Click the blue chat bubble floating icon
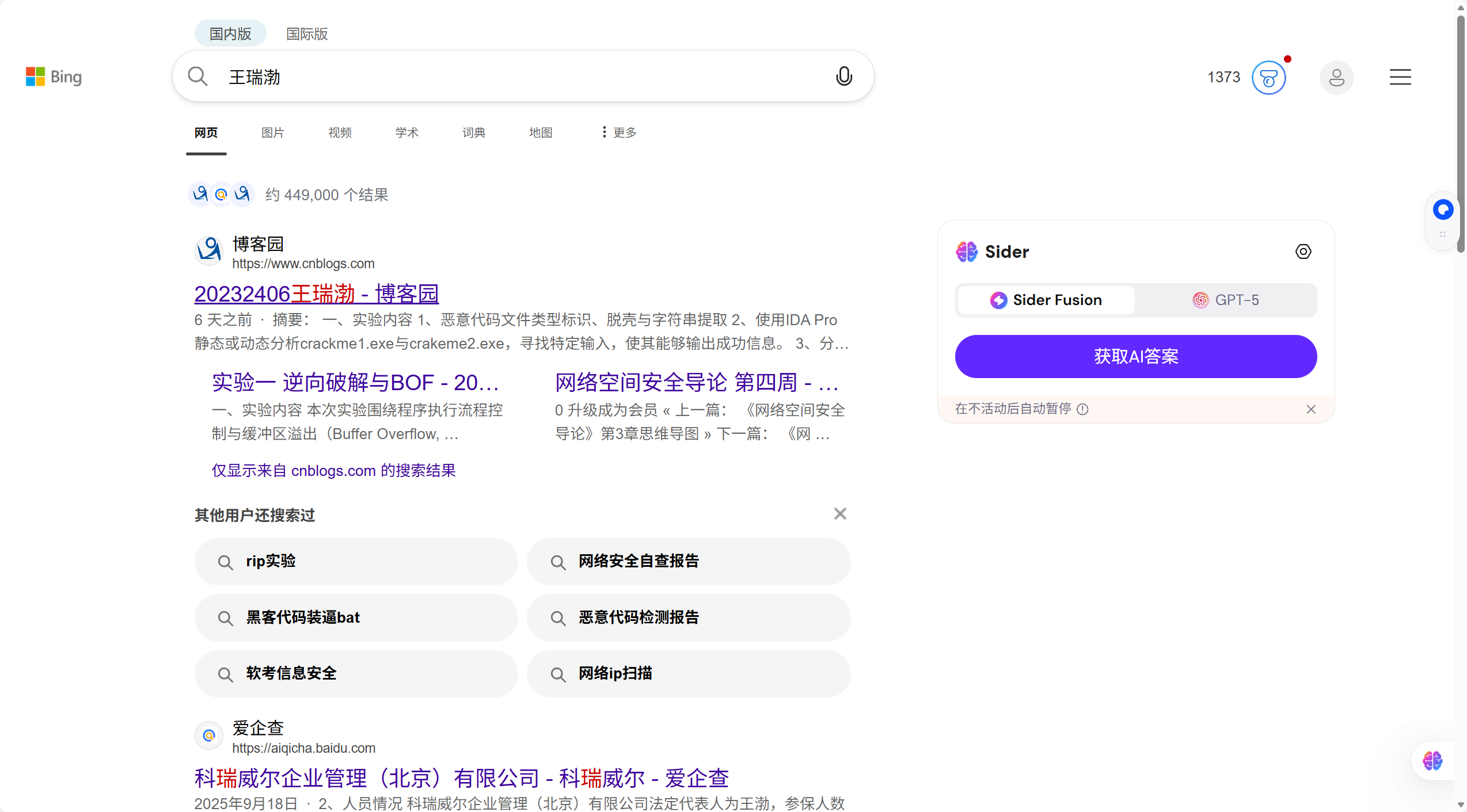This screenshot has width=1467, height=812. click(1443, 209)
